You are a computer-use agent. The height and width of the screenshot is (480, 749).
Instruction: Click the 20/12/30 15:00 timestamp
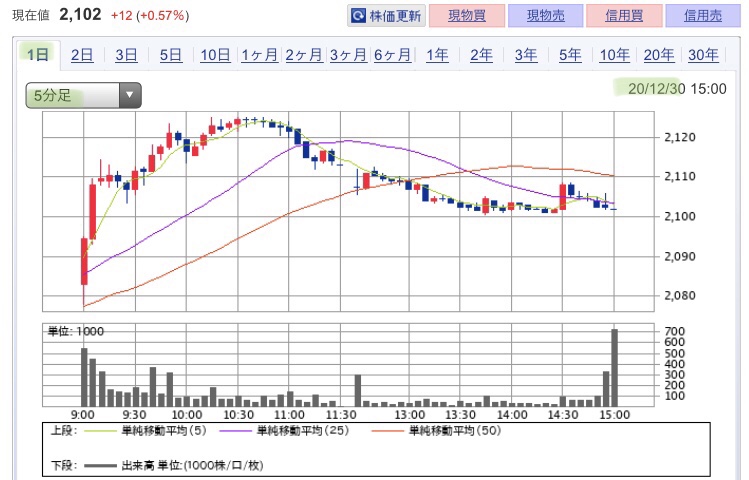pyautogui.click(x=677, y=89)
